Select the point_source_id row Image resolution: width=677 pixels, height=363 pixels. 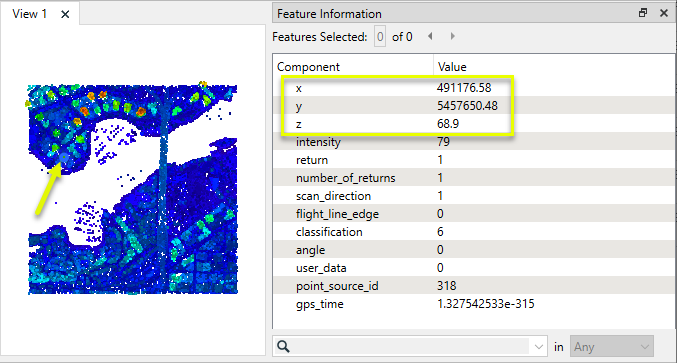(x=474, y=286)
